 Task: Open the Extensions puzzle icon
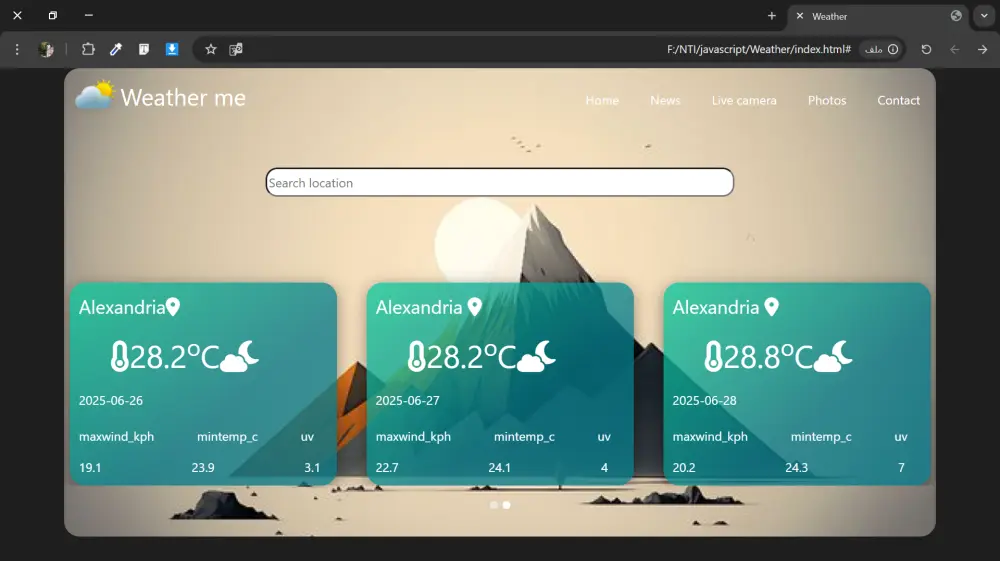coord(88,49)
